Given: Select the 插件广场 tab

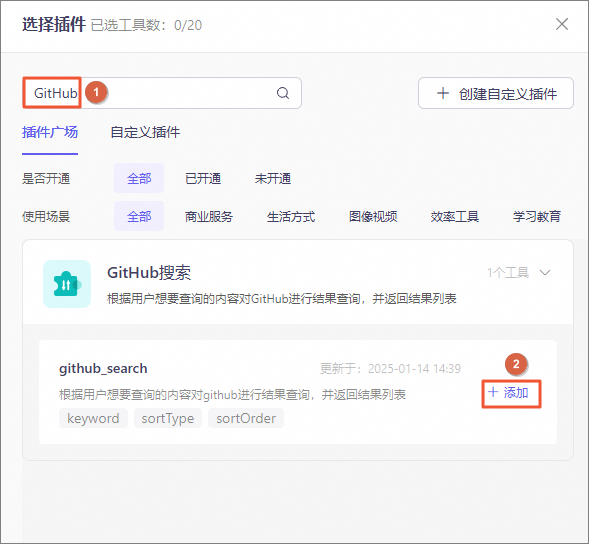Looking at the screenshot, I should 50,132.
